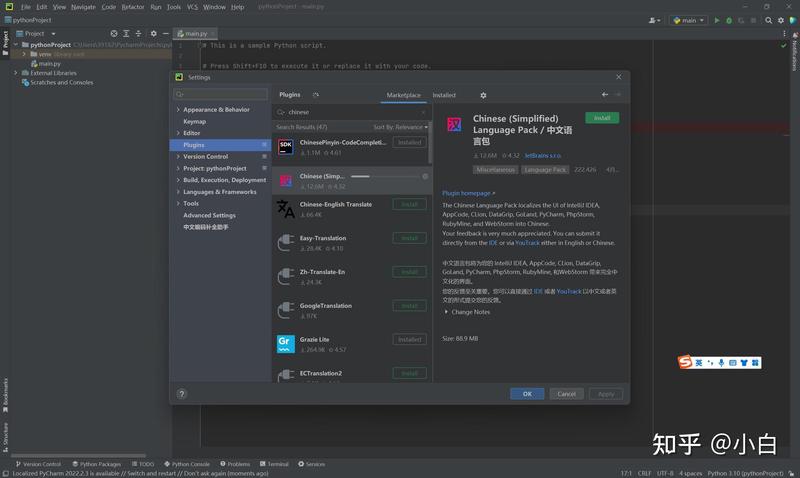Expand the Editor settings node
800x478 pixels.
[178, 133]
